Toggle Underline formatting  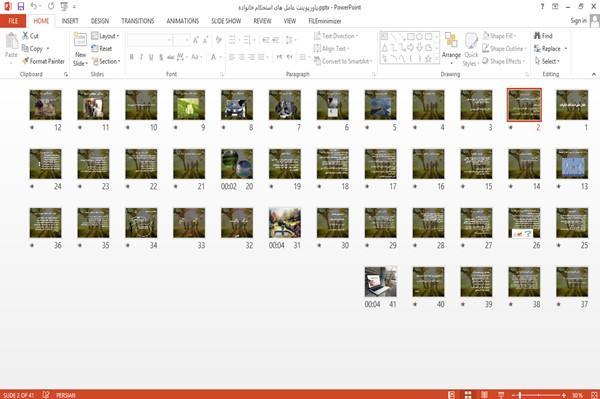click(x=151, y=57)
